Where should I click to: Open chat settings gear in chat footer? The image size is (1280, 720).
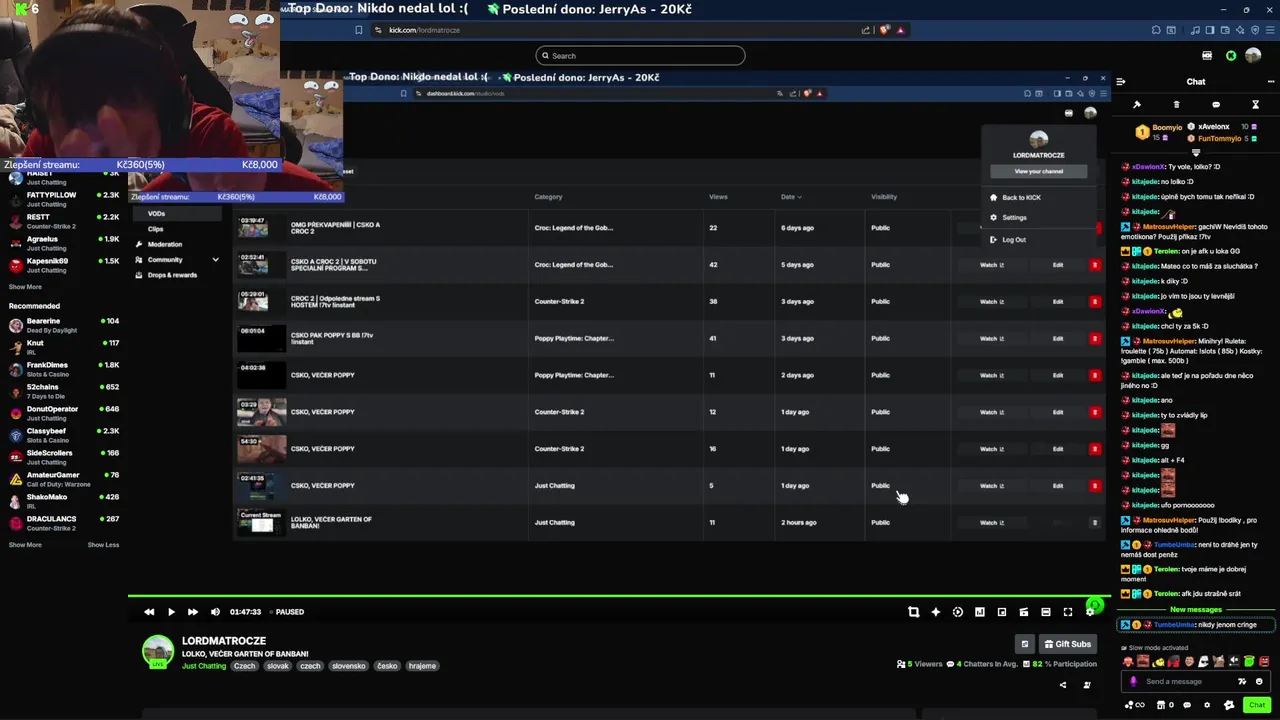click(1207, 705)
